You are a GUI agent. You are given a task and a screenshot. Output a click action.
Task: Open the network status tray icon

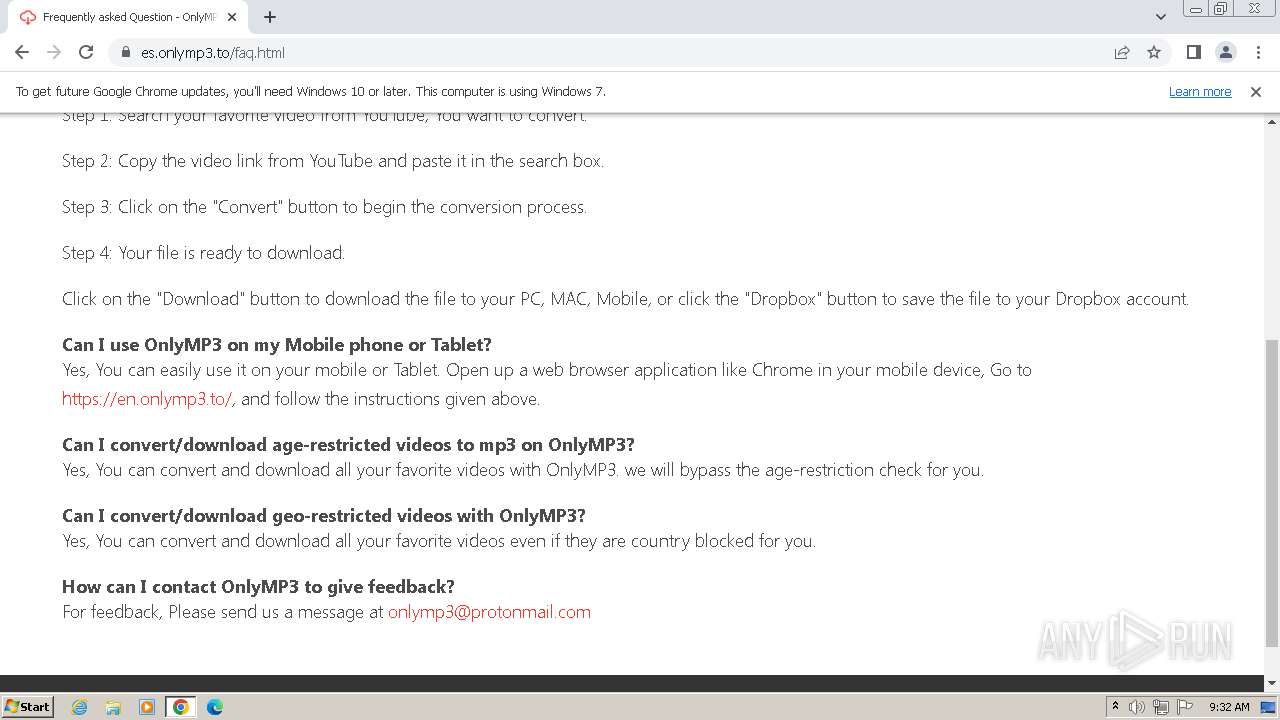pos(1160,707)
